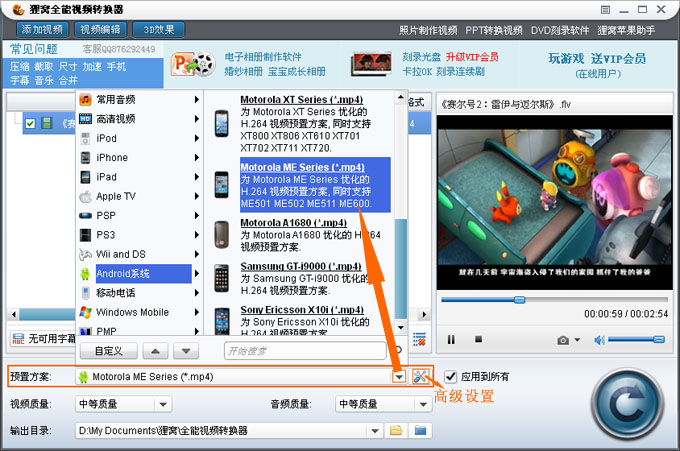Click Motorola ME Series phone icon

point(222,185)
